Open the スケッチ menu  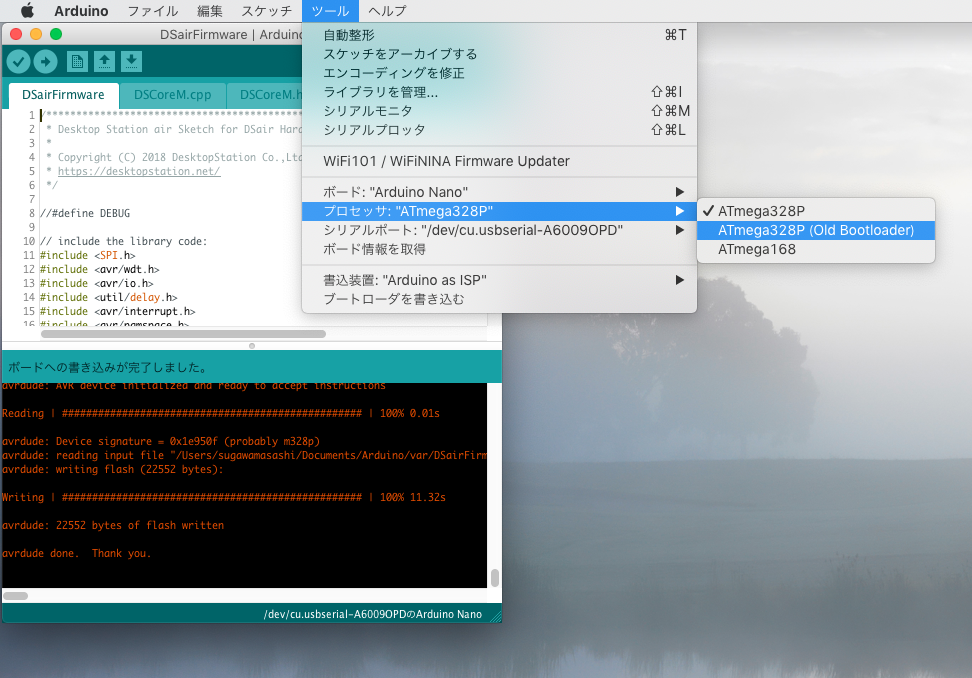[x=266, y=11]
